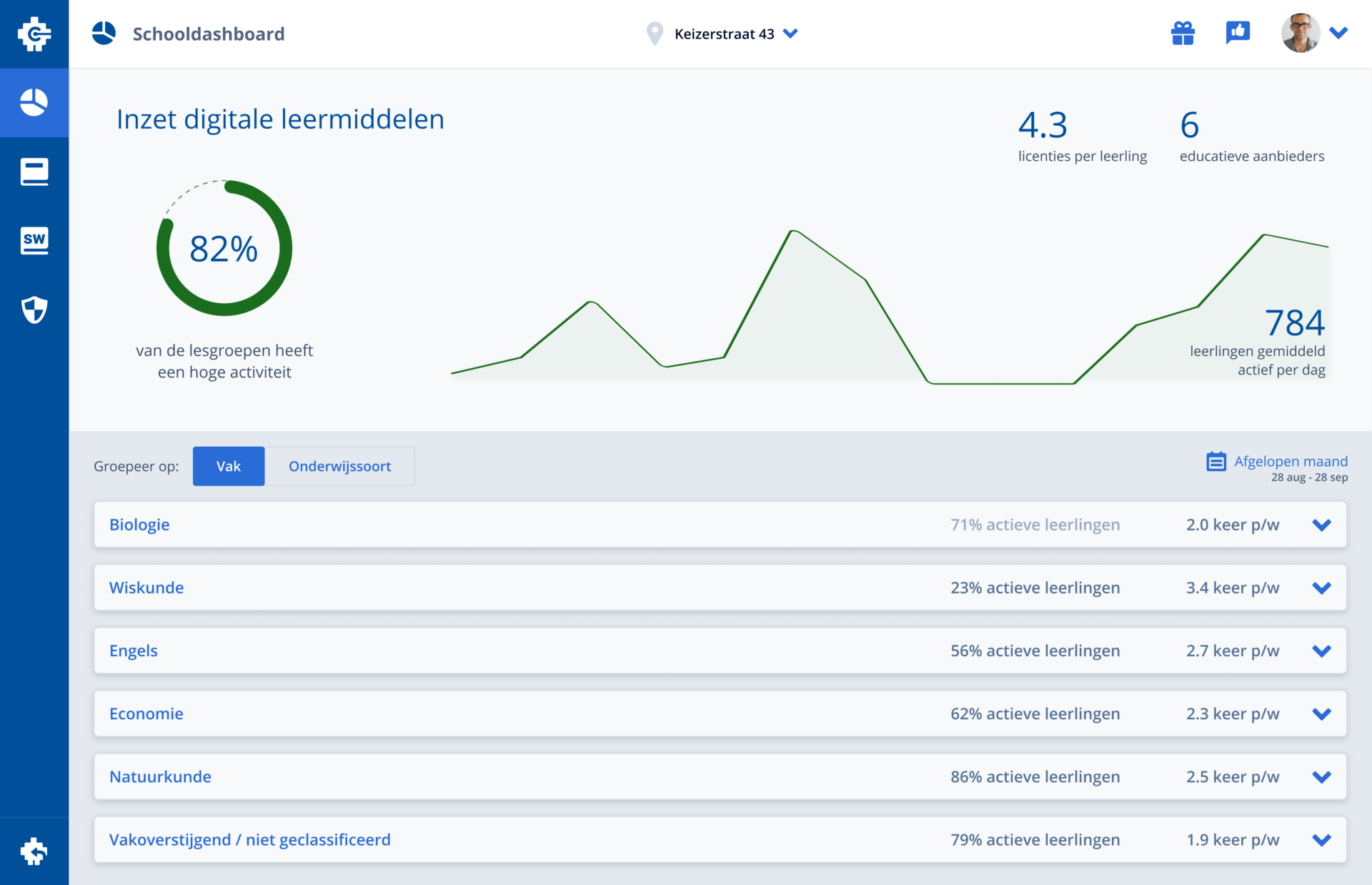The height and width of the screenshot is (885, 1372).
Task: Expand the Biologie row
Action: 1321,525
